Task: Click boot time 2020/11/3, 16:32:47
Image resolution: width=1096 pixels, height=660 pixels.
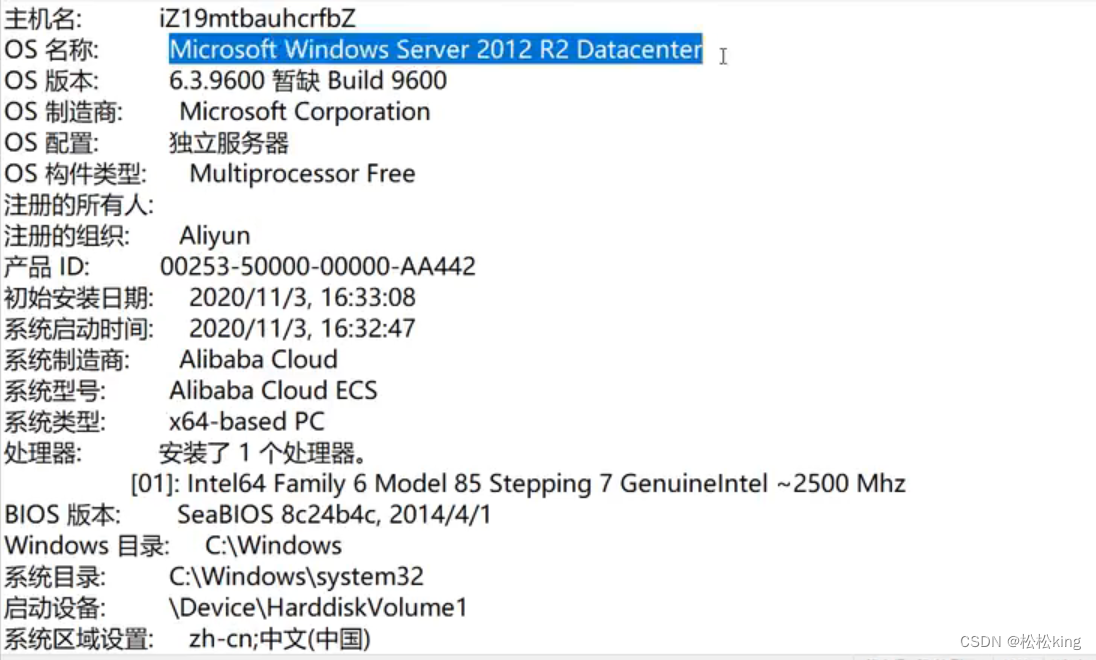Action: [x=302, y=329]
